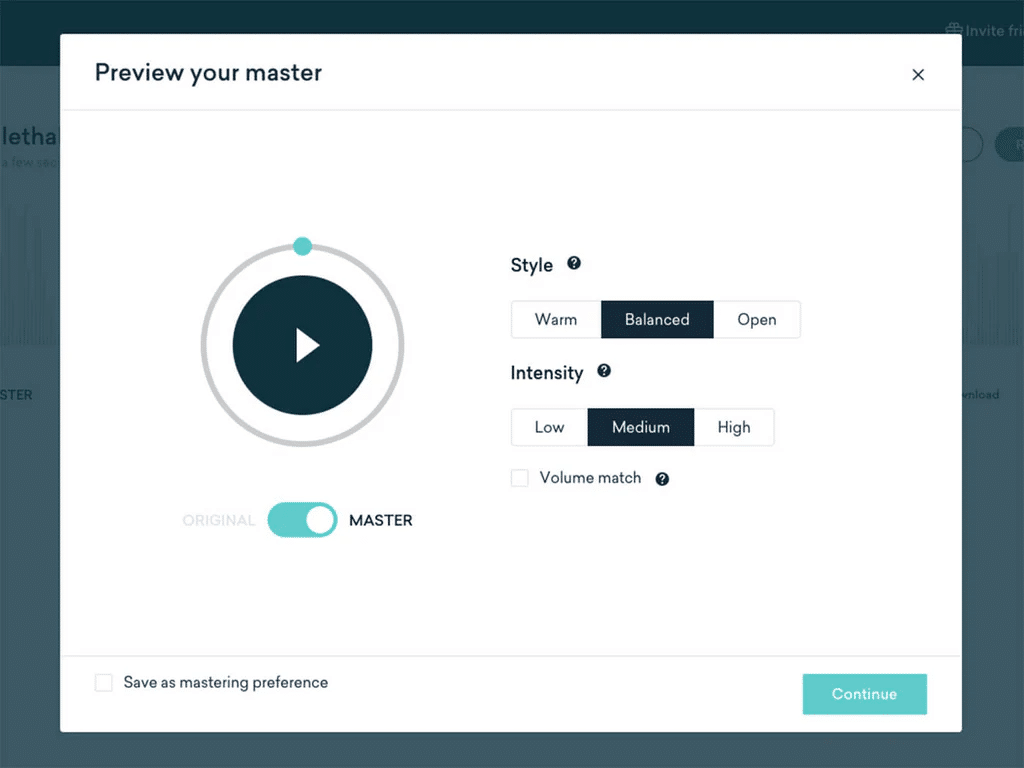Click the MASTER label
The height and width of the screenshot is (768, 1024).
click(381, 520)
